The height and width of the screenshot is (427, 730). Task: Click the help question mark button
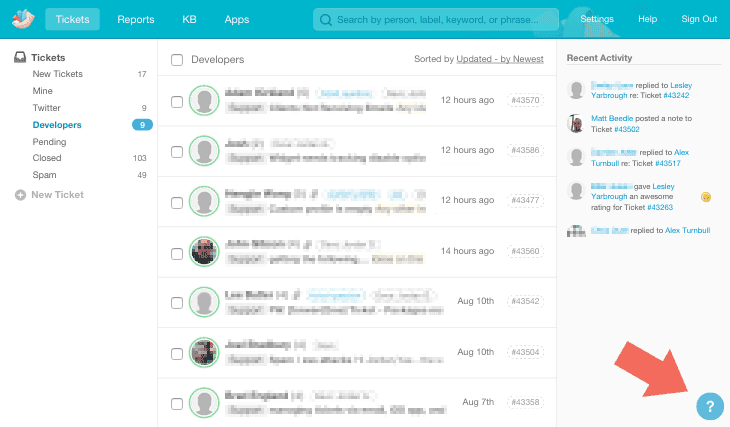(x=709, y=406)
